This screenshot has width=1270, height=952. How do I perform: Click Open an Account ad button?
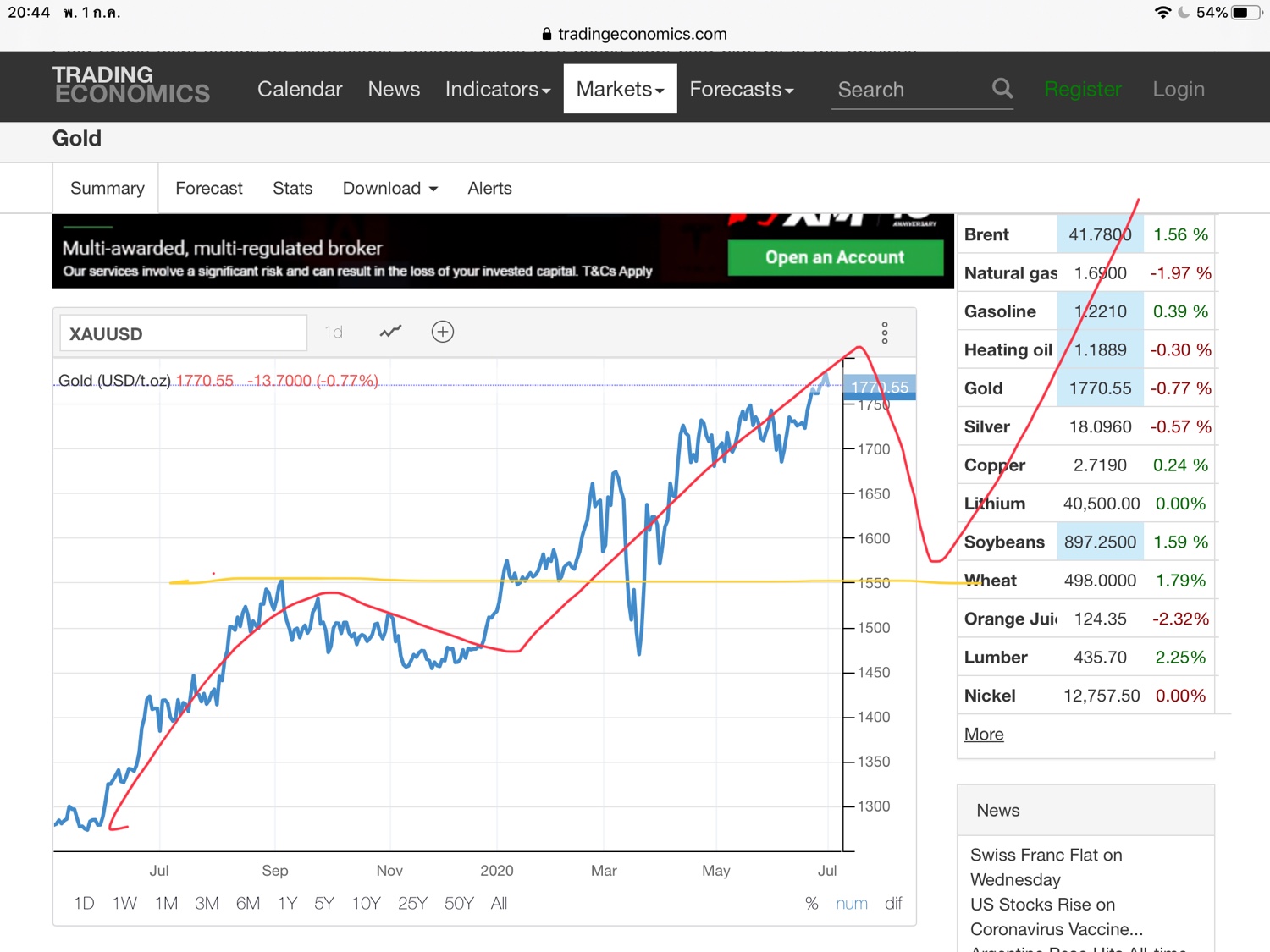(835, 257)
